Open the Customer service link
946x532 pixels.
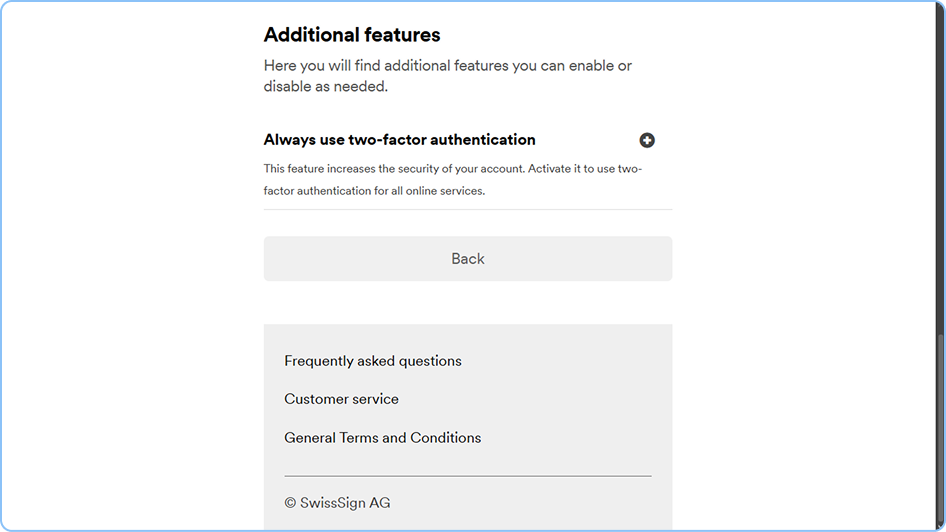pos(341,399)
